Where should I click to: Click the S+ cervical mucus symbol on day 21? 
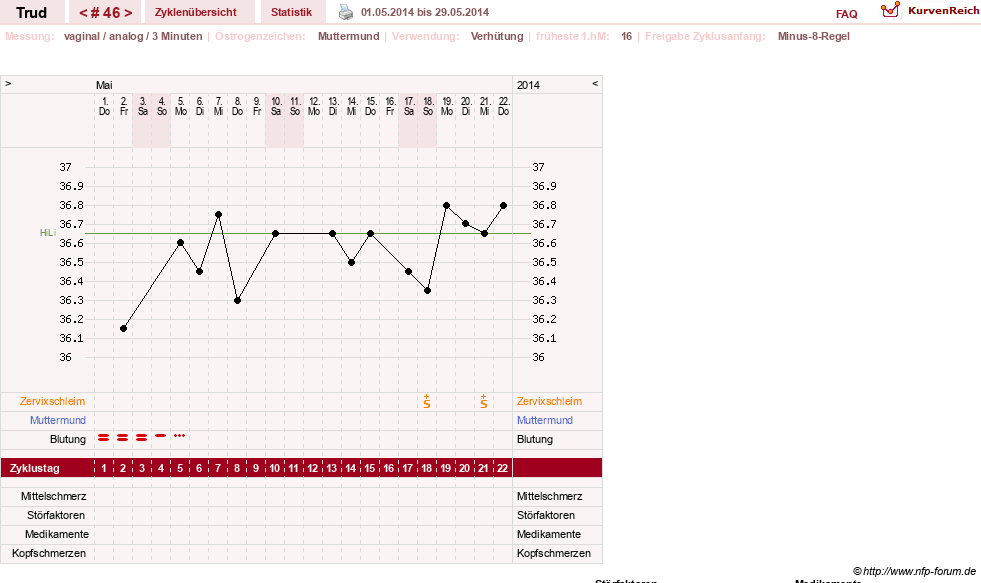484,402
